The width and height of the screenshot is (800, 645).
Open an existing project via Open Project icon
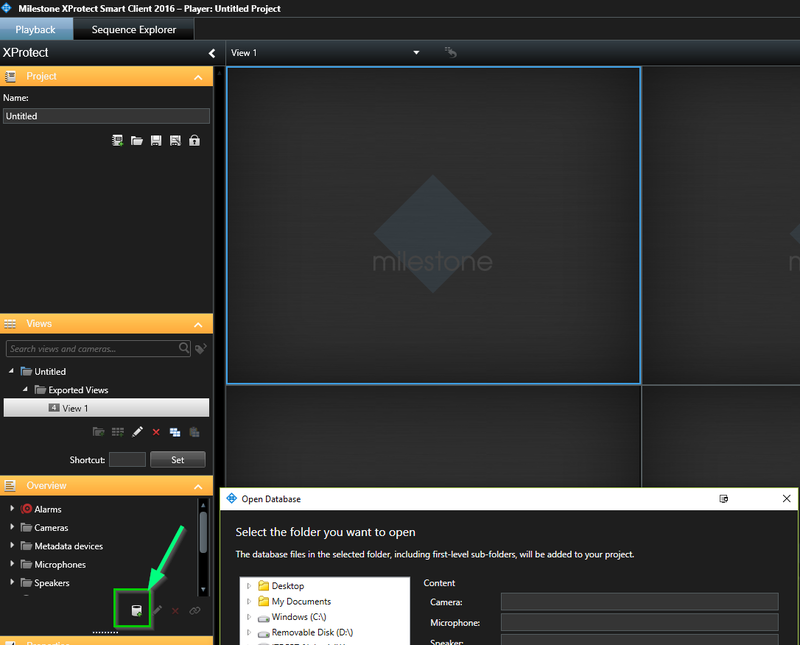pyautogui.click(x=137, y=140)
